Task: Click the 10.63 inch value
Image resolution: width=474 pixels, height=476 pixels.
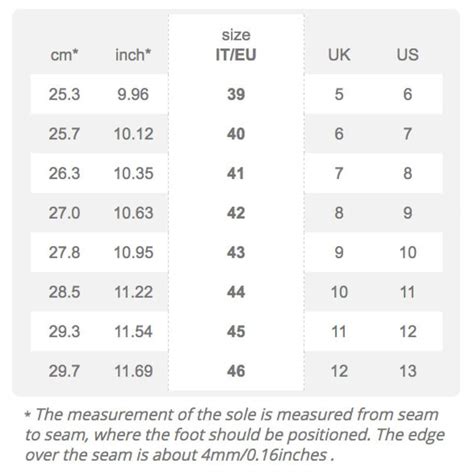Action: click(x=134, y=213)
